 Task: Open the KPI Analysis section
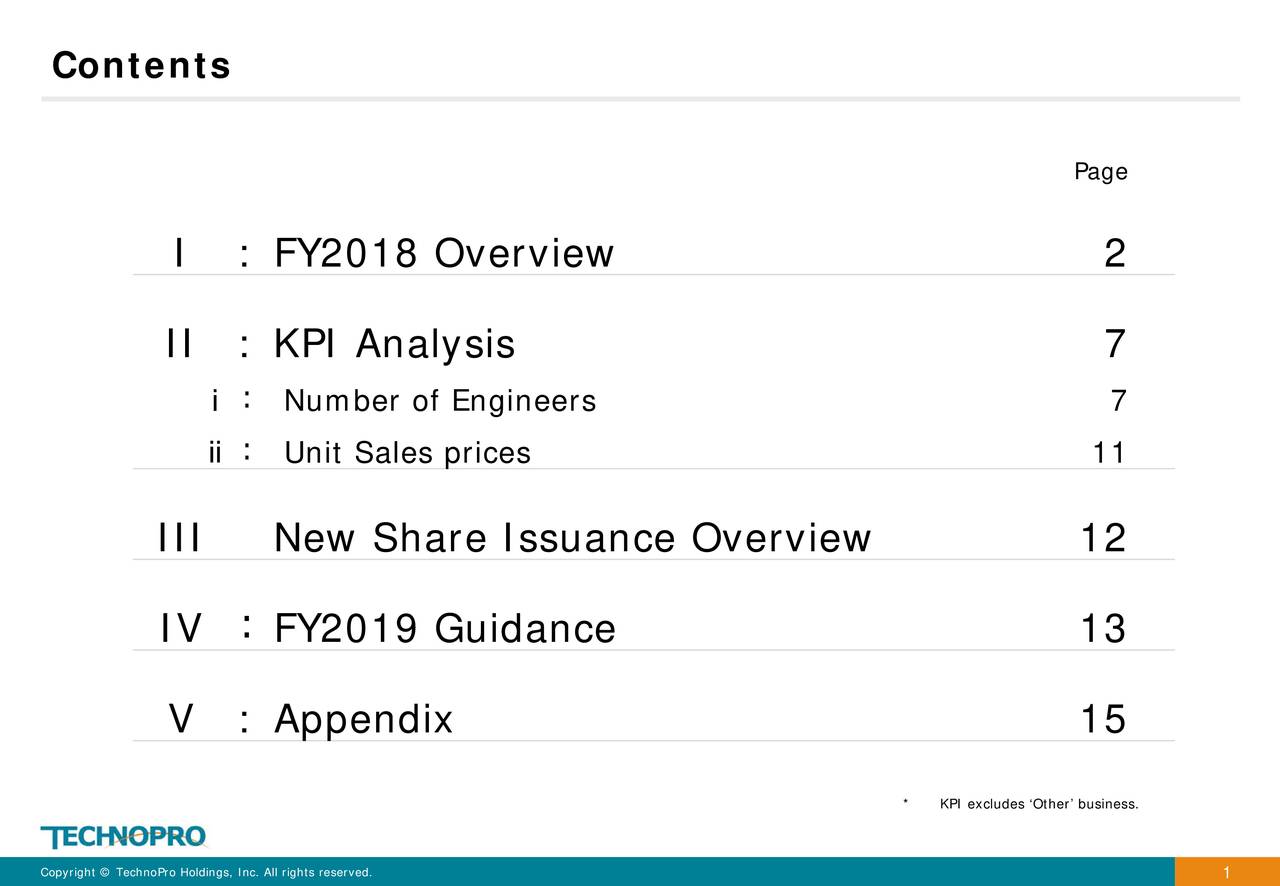(394, 345)
